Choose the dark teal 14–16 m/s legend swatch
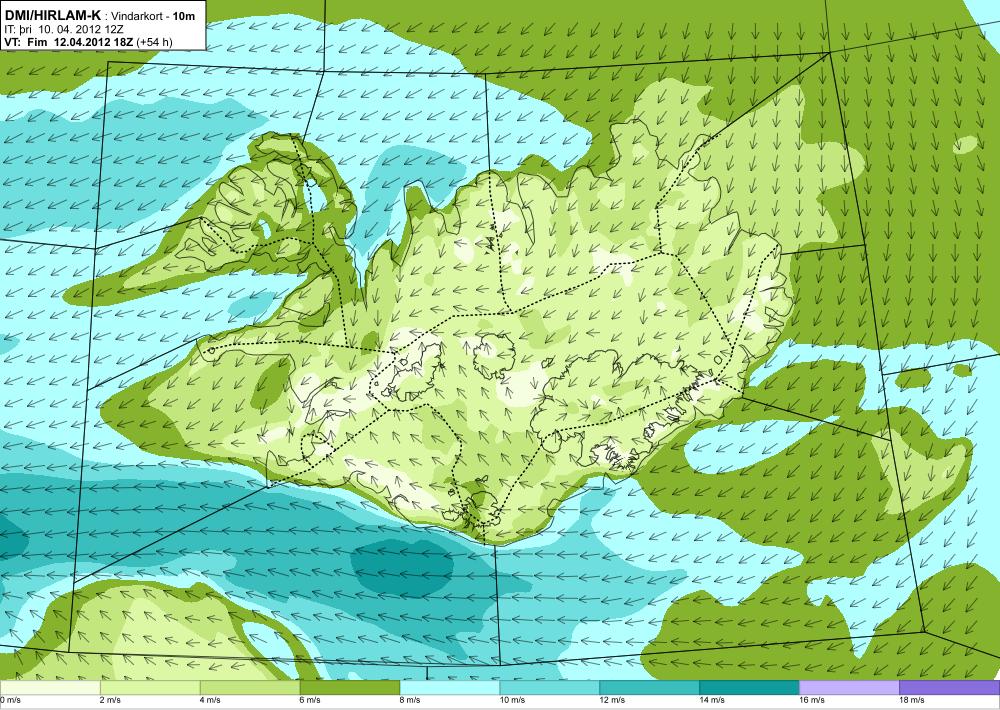This screenshot has height=710, width=1000. coord(749,688)
